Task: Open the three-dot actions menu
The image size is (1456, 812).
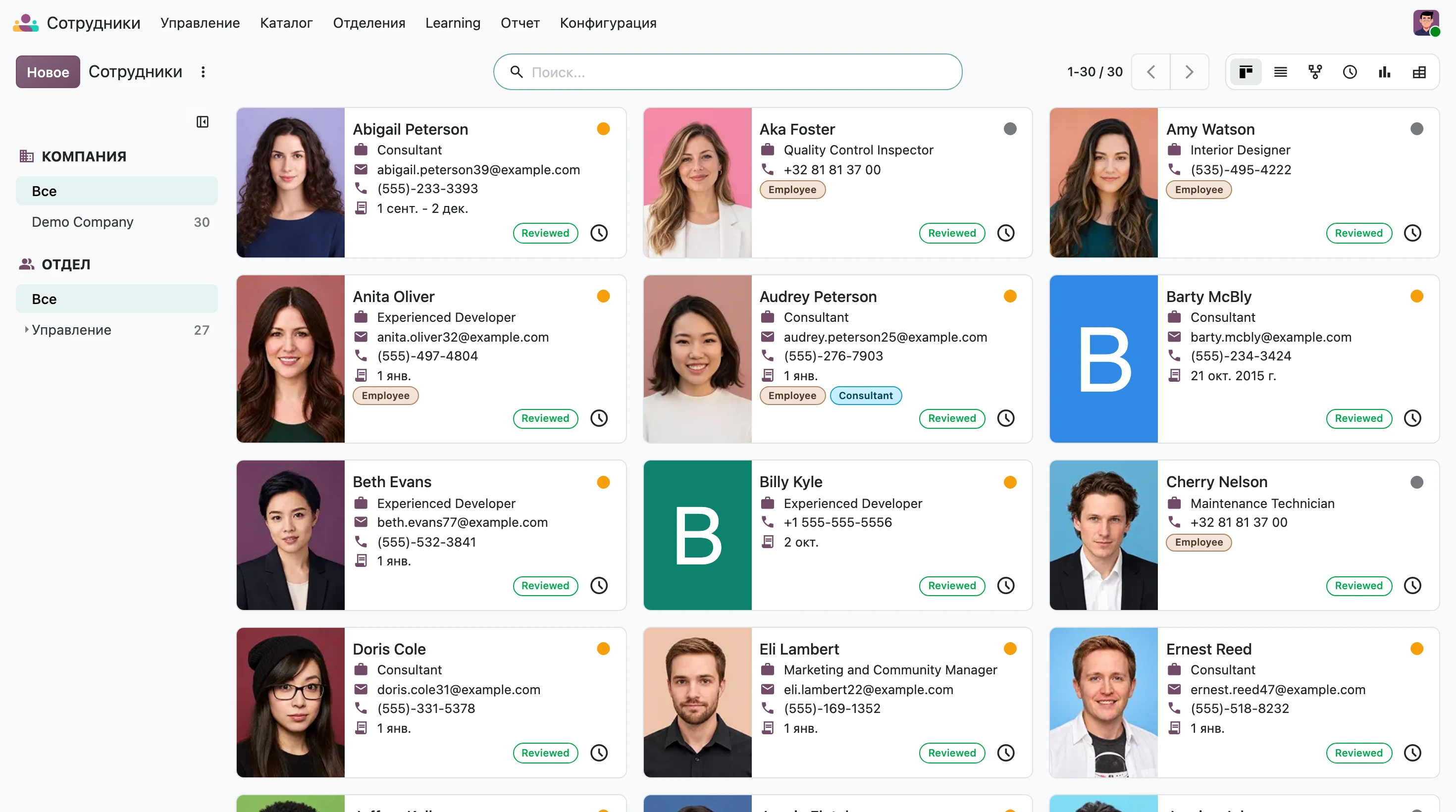Action: pos(203,72)
